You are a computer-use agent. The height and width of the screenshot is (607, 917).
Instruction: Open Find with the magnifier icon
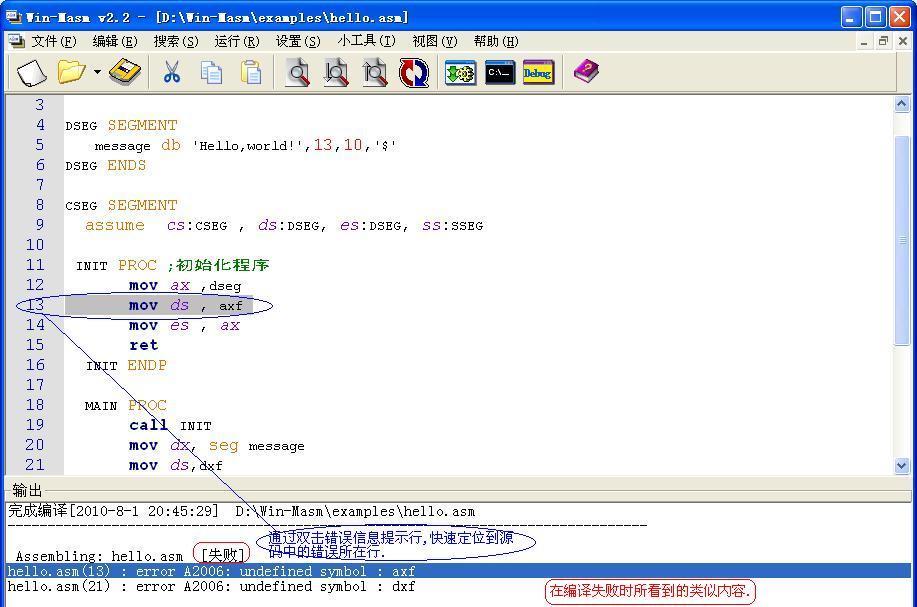pyautogui.click(x=298, y=73)
